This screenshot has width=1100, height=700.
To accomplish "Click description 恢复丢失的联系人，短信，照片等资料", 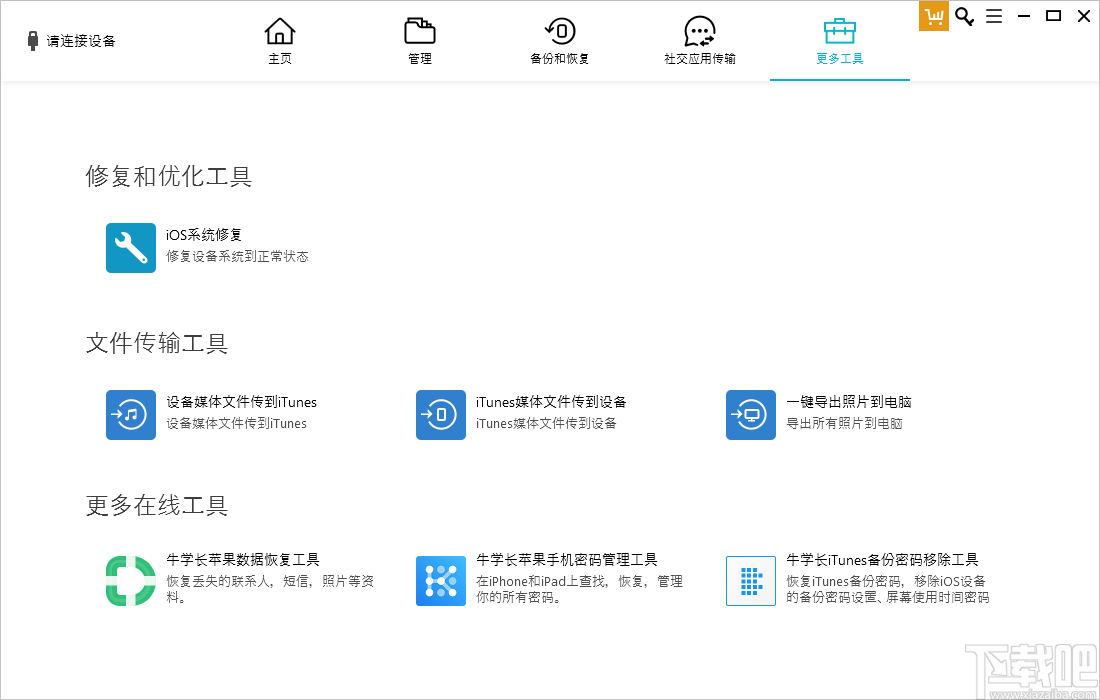I will [x=270, y=589].
